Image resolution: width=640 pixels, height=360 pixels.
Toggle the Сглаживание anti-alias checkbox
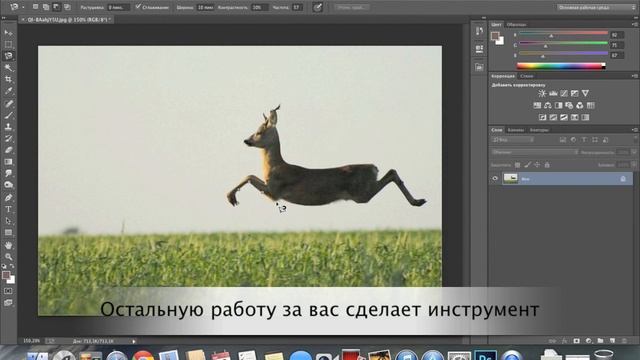[138, 7]
